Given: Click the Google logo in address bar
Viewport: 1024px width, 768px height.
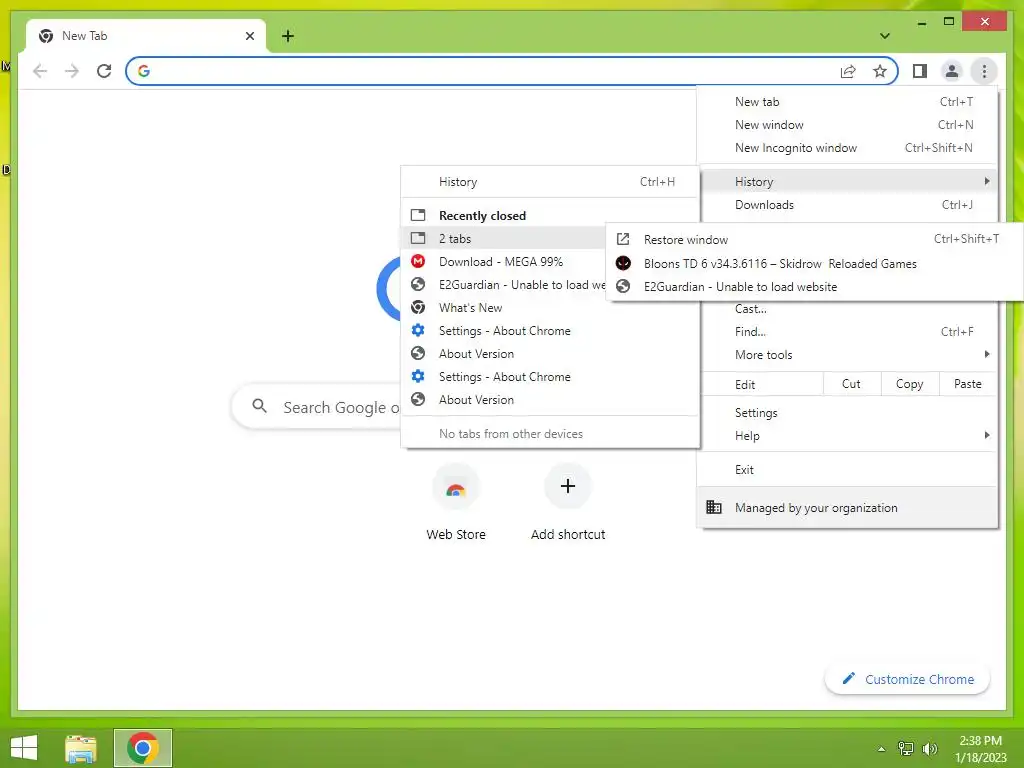Looking at the screenshot, I should tap(144, 71).
